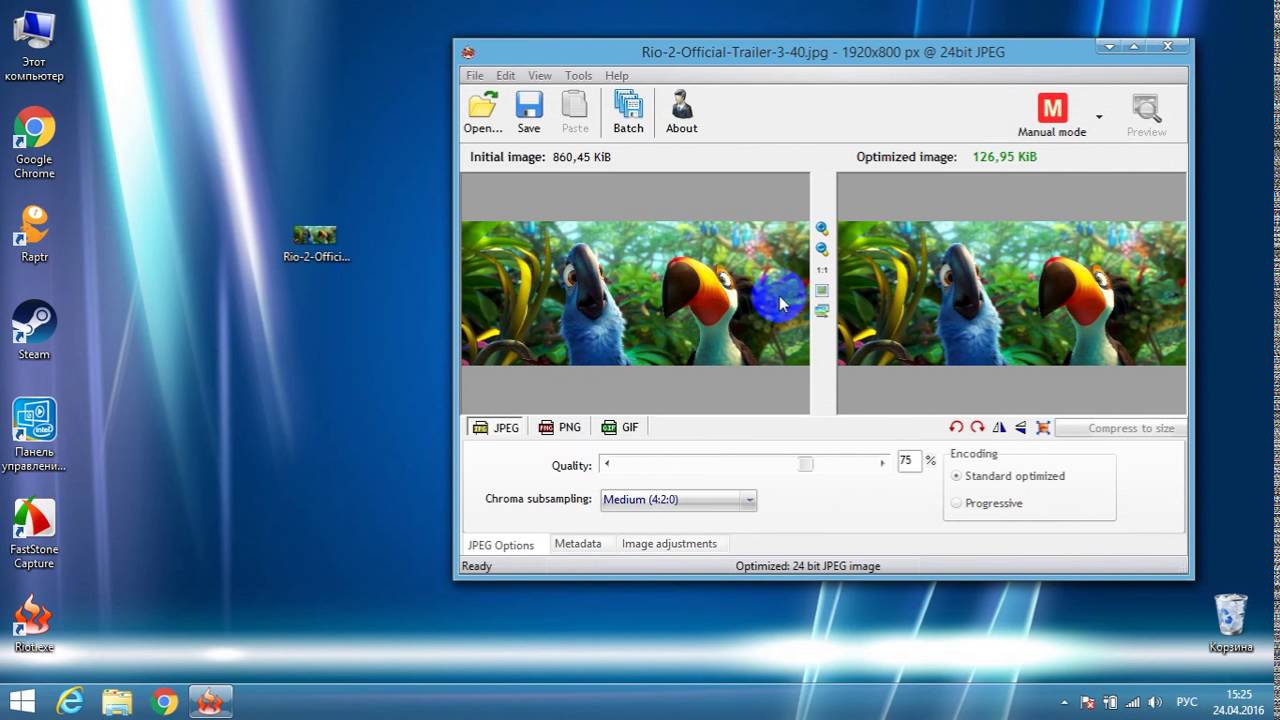Select Standard optimized encoding
1280x720 pixels.
(x=1008, y=476)
